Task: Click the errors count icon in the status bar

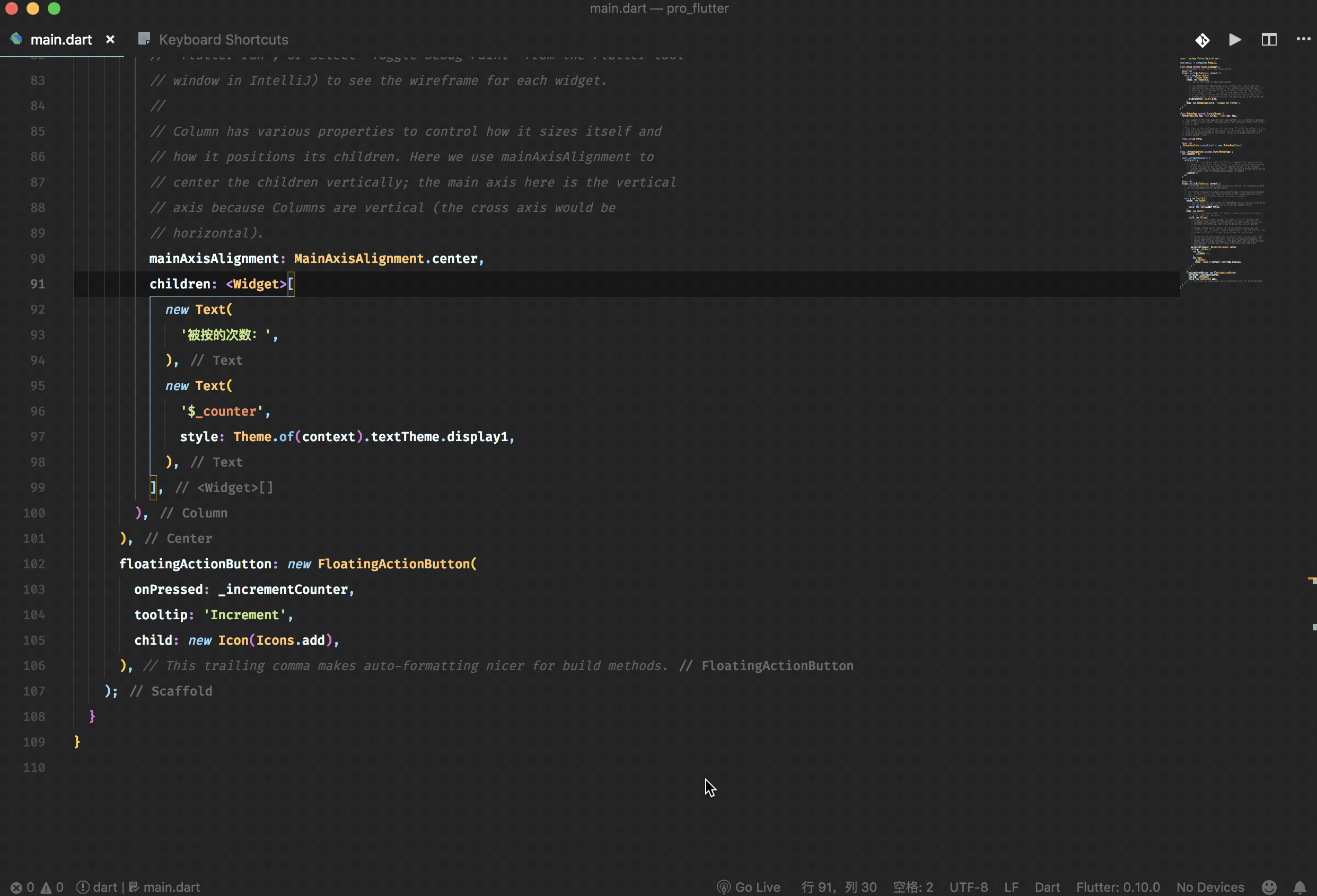Action: 17,888
